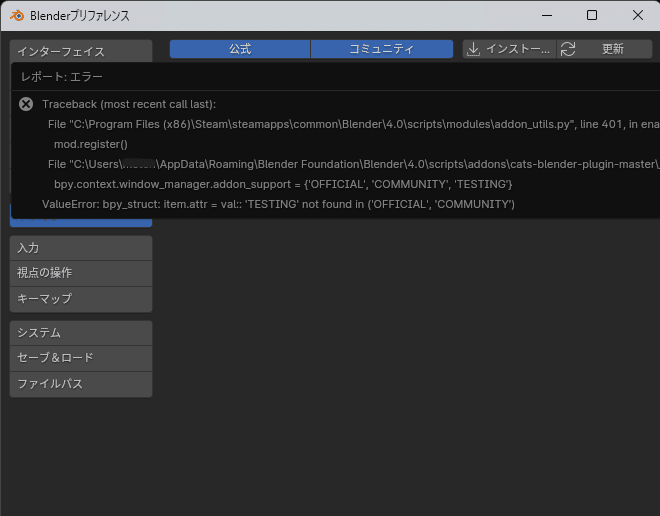Click the 更新 refresh button

point(605,49)
